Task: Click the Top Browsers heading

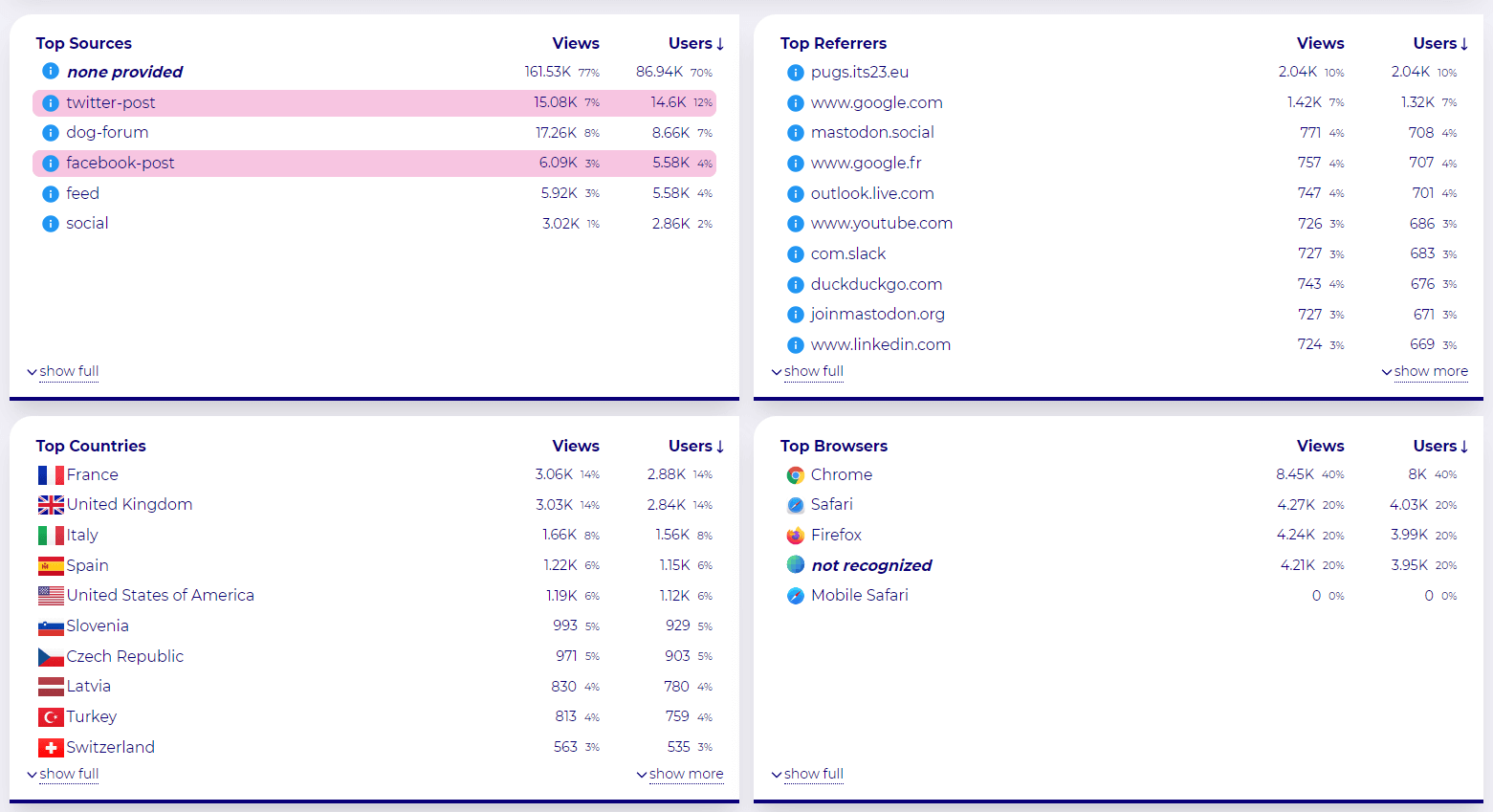Action: 834,446
